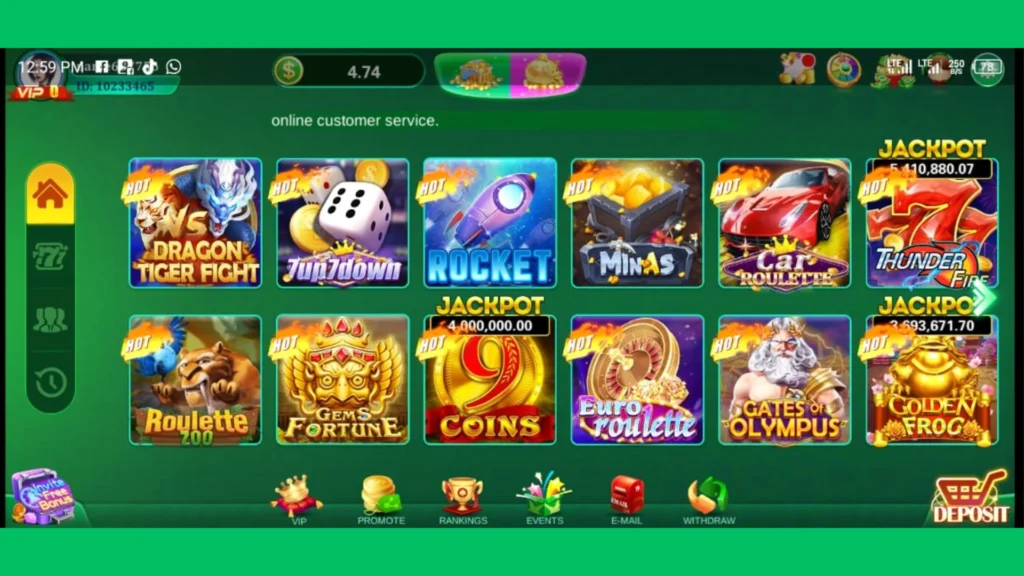This screenshot has width=1024, height=576.
Task: Tap the Withdraw icon
Action: 709,501
